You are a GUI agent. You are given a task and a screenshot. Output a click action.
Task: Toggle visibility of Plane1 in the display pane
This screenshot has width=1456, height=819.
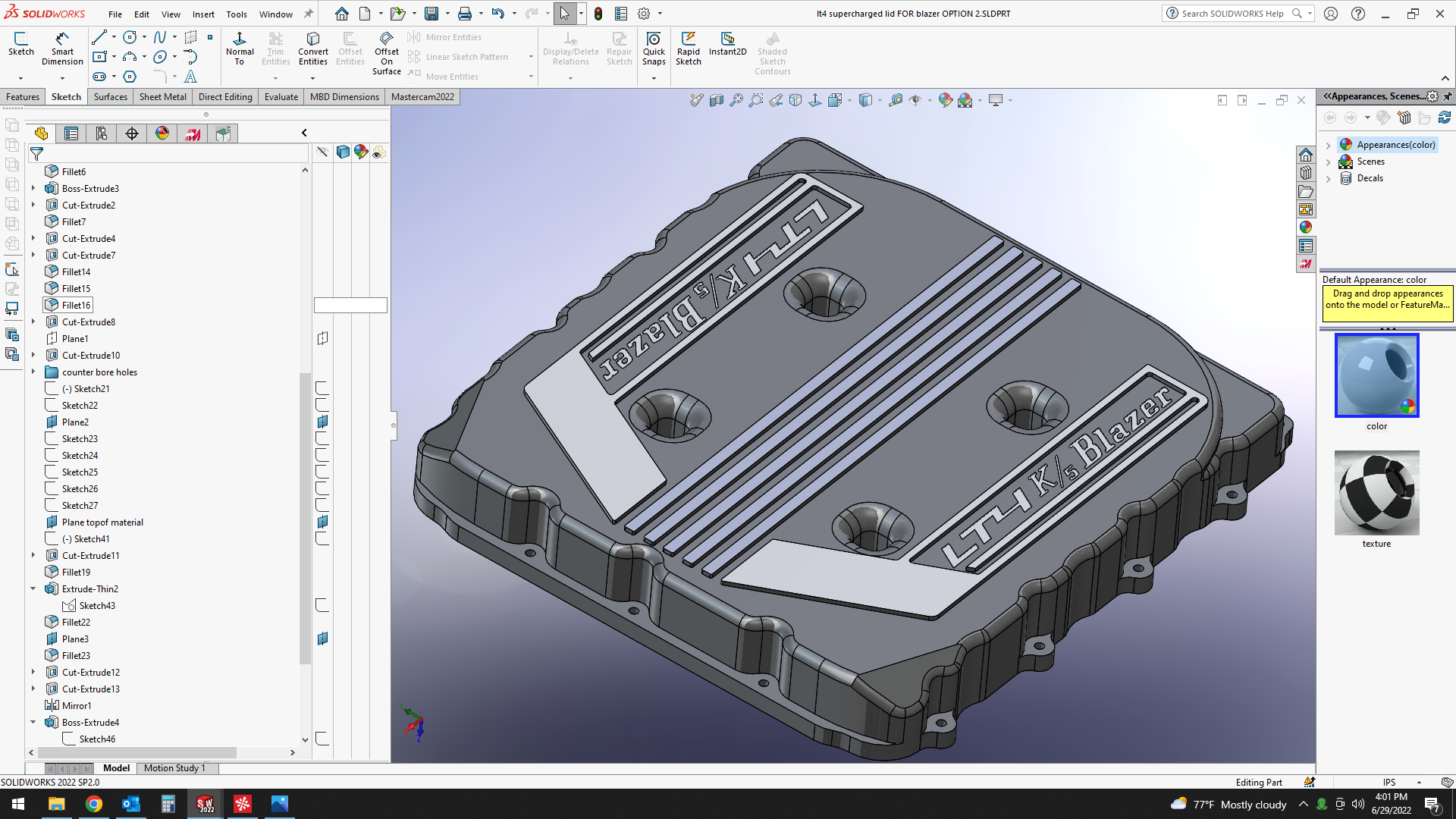pyautogui.click(x=322, y=338)
